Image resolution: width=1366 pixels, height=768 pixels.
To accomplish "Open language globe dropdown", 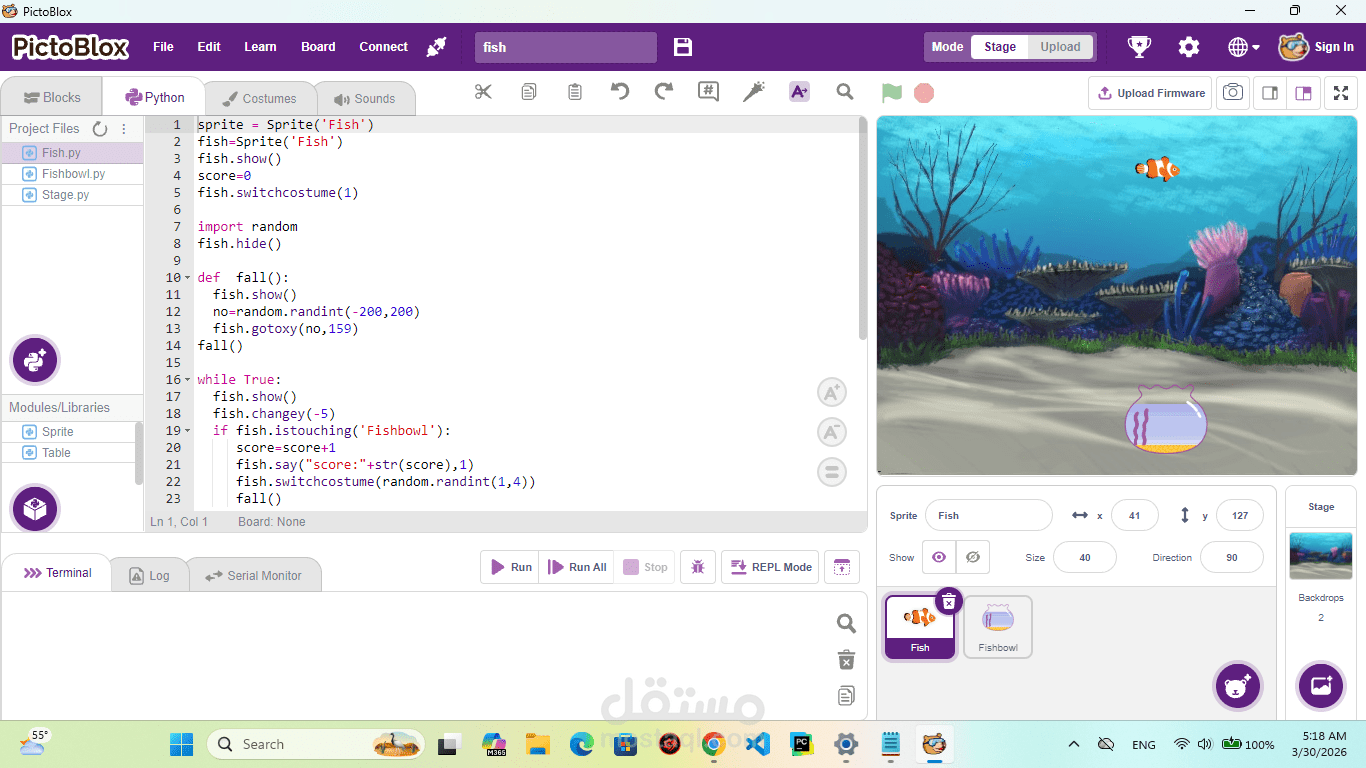I will 1244,47.
